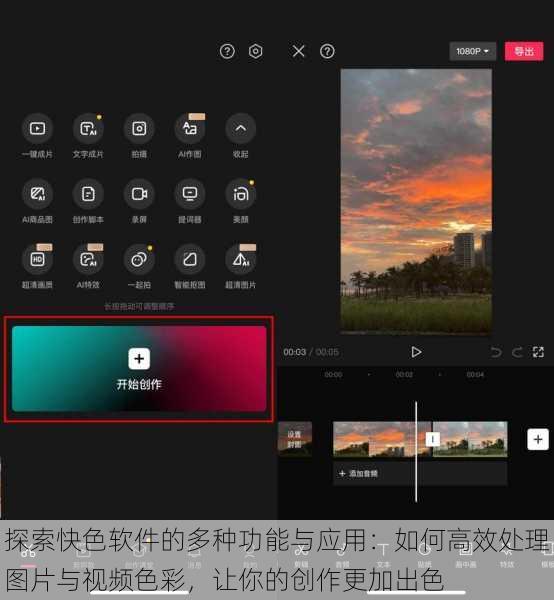This screenshot has width=554, height=600.
Task: Open the 创作脚本 script tool
Action: (x=88, y=194)
